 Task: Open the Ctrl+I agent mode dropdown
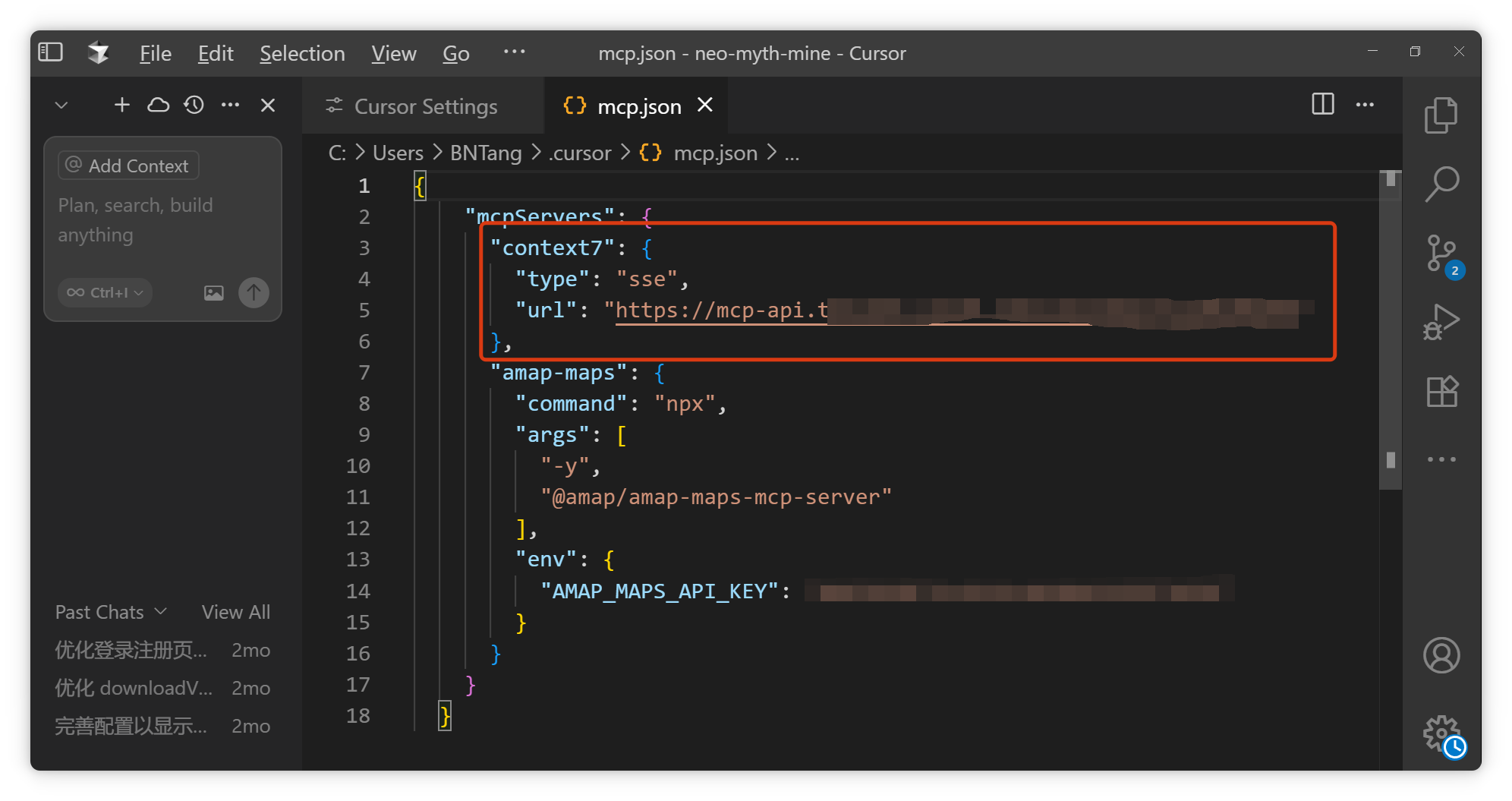pos(106,293)
